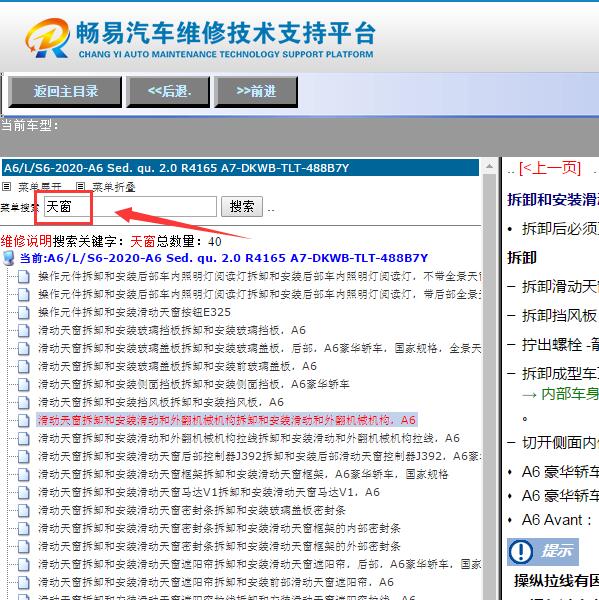The image size is (599, 600).
Task: Click the document icon for 机械机构拉线，A6 row
Action: [x=23, y=438]
